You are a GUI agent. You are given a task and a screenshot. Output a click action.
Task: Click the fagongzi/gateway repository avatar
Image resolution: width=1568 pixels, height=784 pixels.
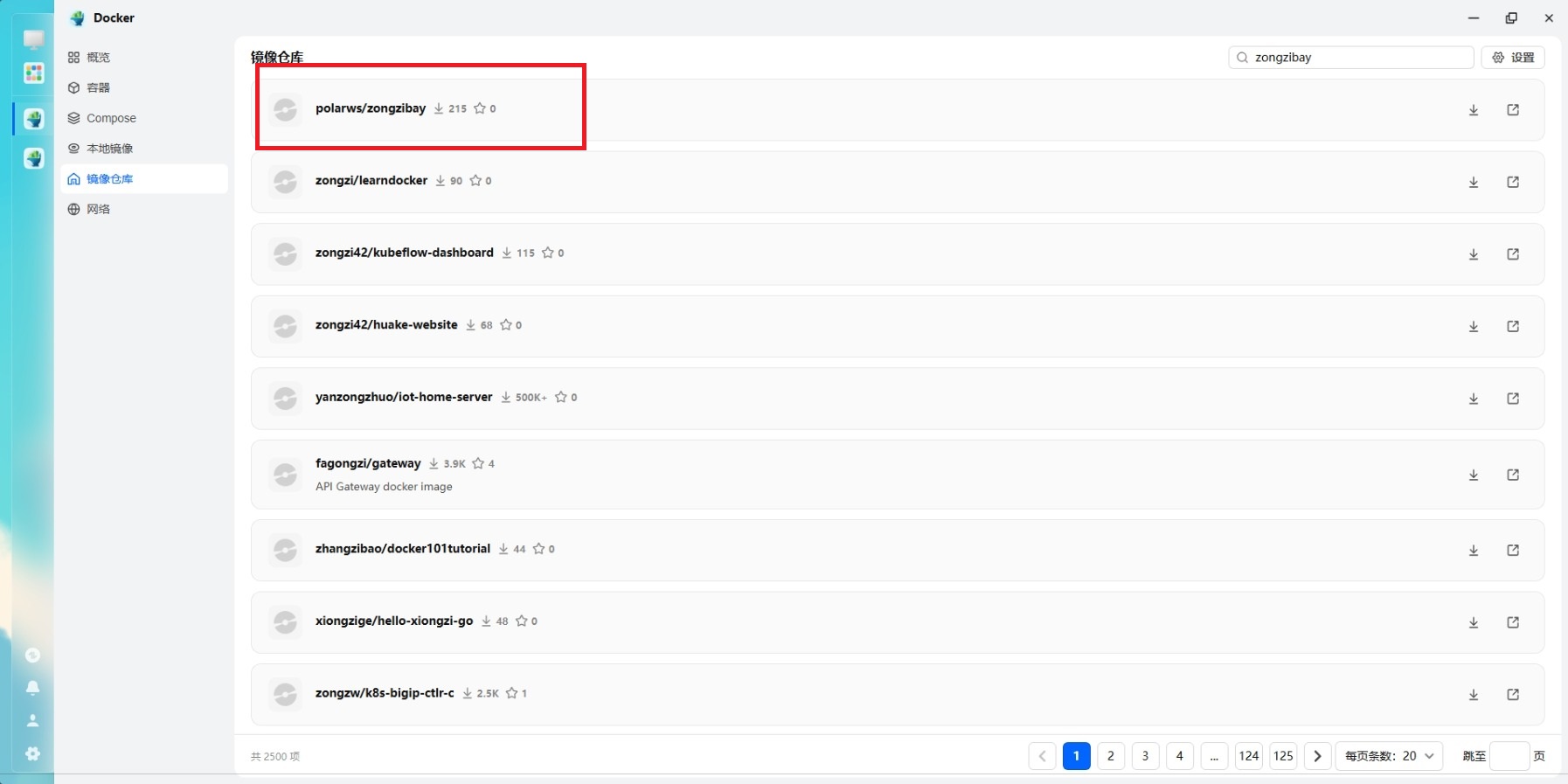tap(285, 475)
